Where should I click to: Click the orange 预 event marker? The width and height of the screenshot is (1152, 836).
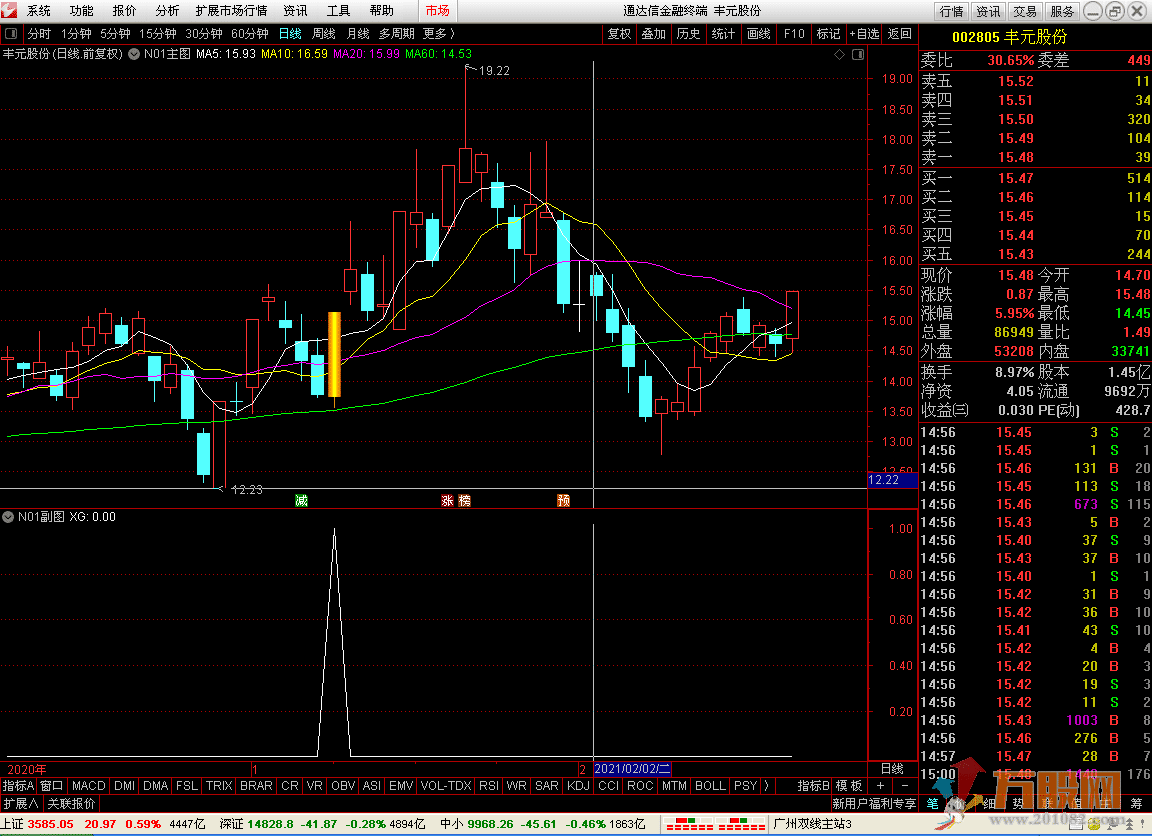coord(564,500)
